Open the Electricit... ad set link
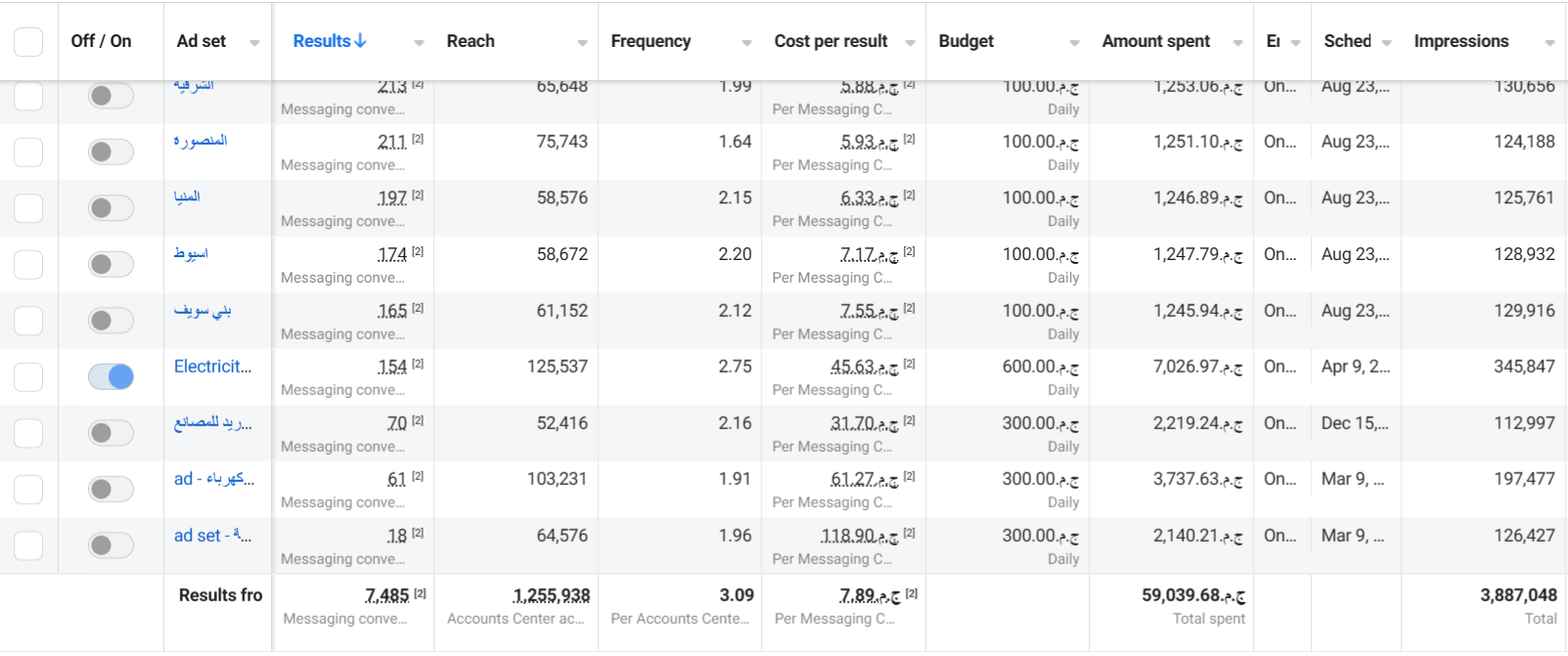 click(x=212, y=367)
